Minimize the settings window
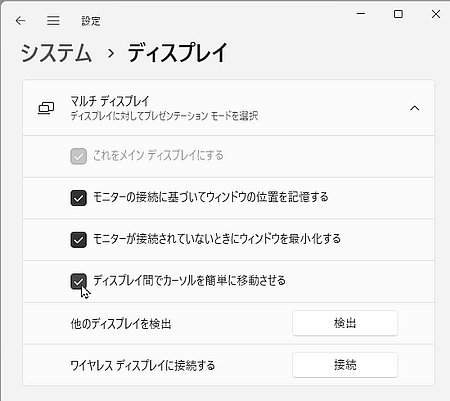 361,14
